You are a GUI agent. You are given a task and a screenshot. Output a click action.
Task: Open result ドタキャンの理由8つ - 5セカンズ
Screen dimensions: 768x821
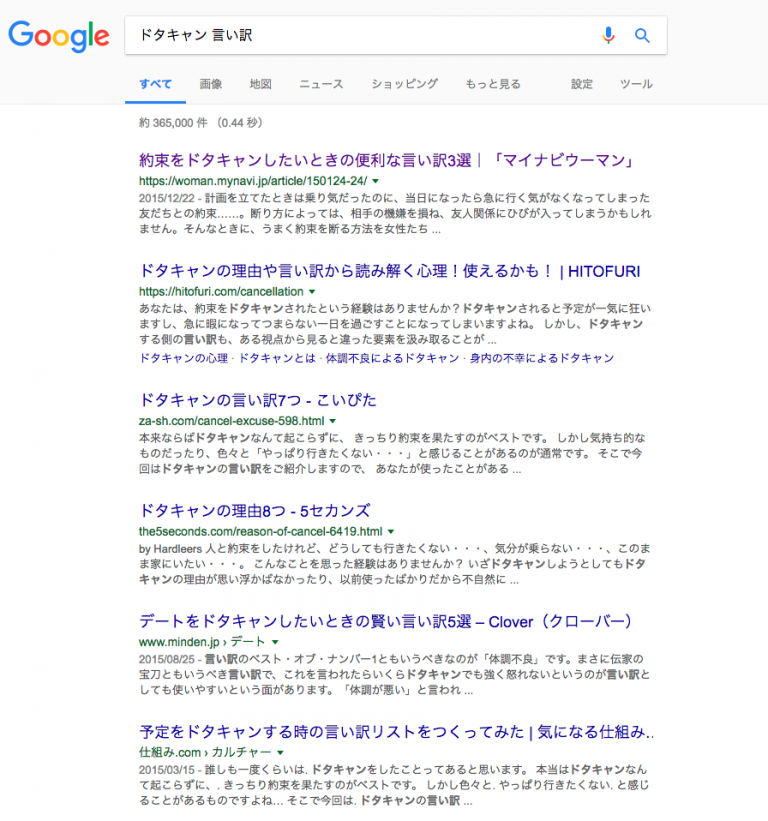click(254, 511)
